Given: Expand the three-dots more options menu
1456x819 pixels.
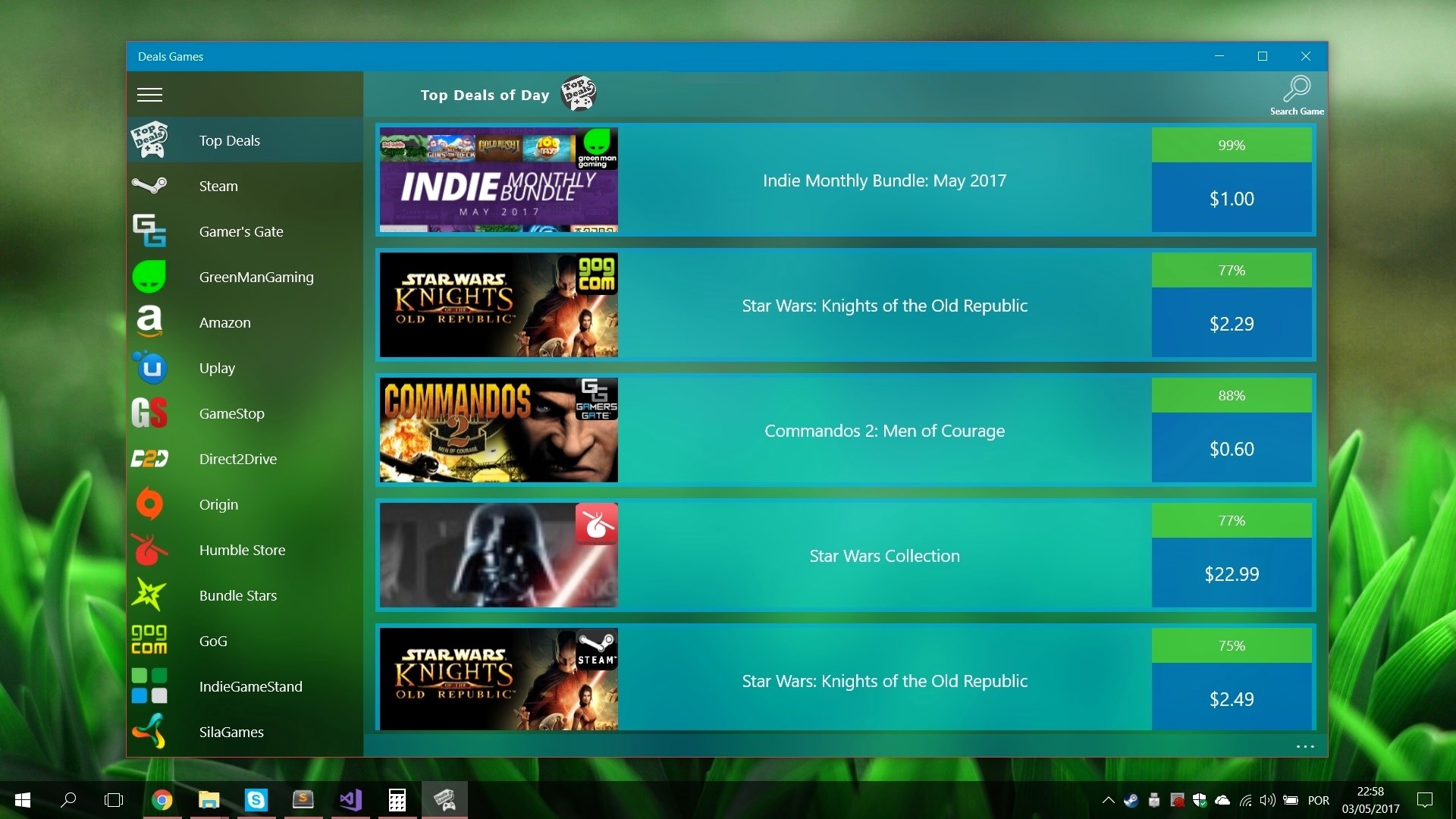Looking at the screenshot, I should point(1305,747).
